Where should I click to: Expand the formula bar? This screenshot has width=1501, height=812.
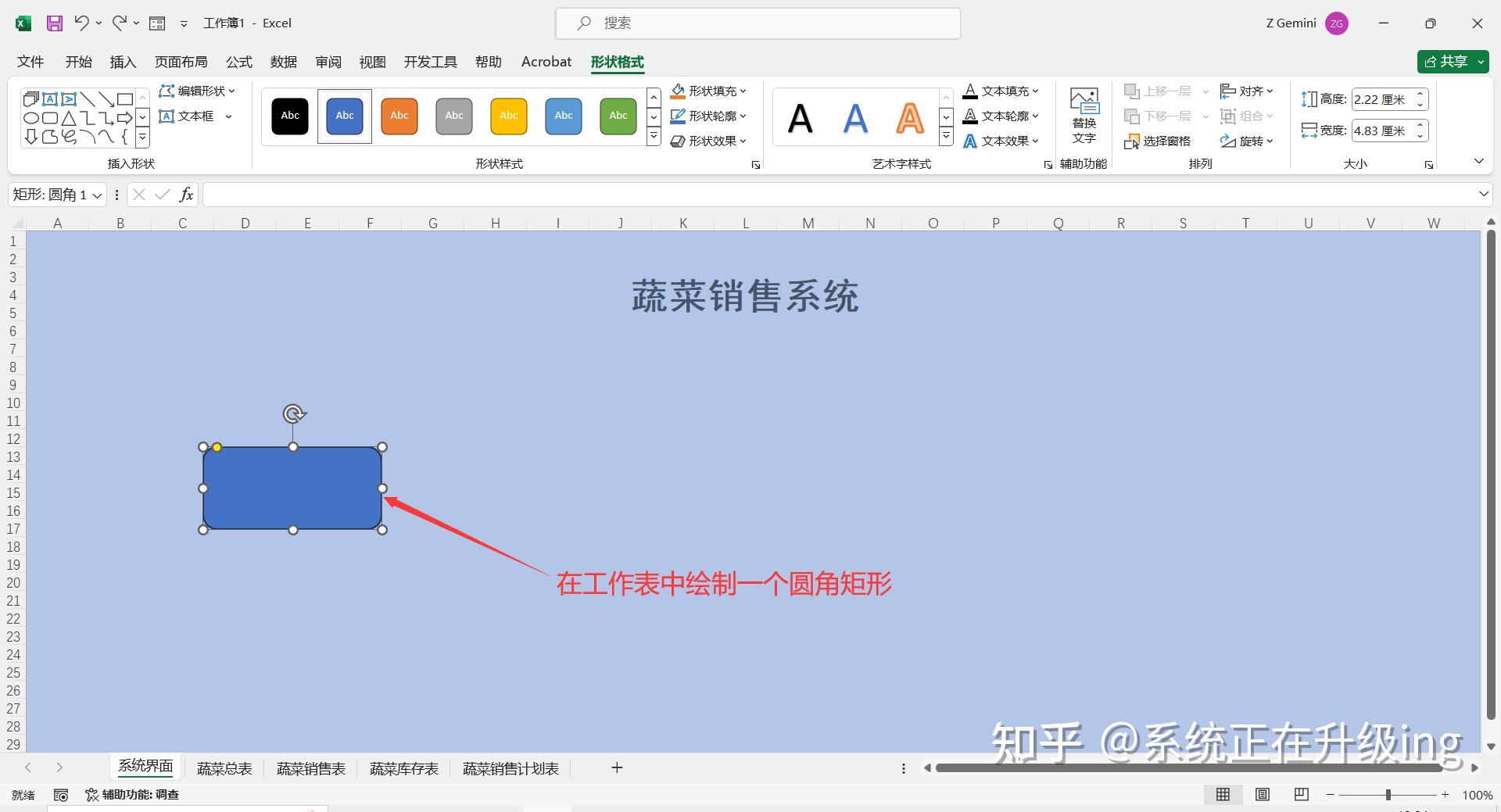pos(1483,194)
